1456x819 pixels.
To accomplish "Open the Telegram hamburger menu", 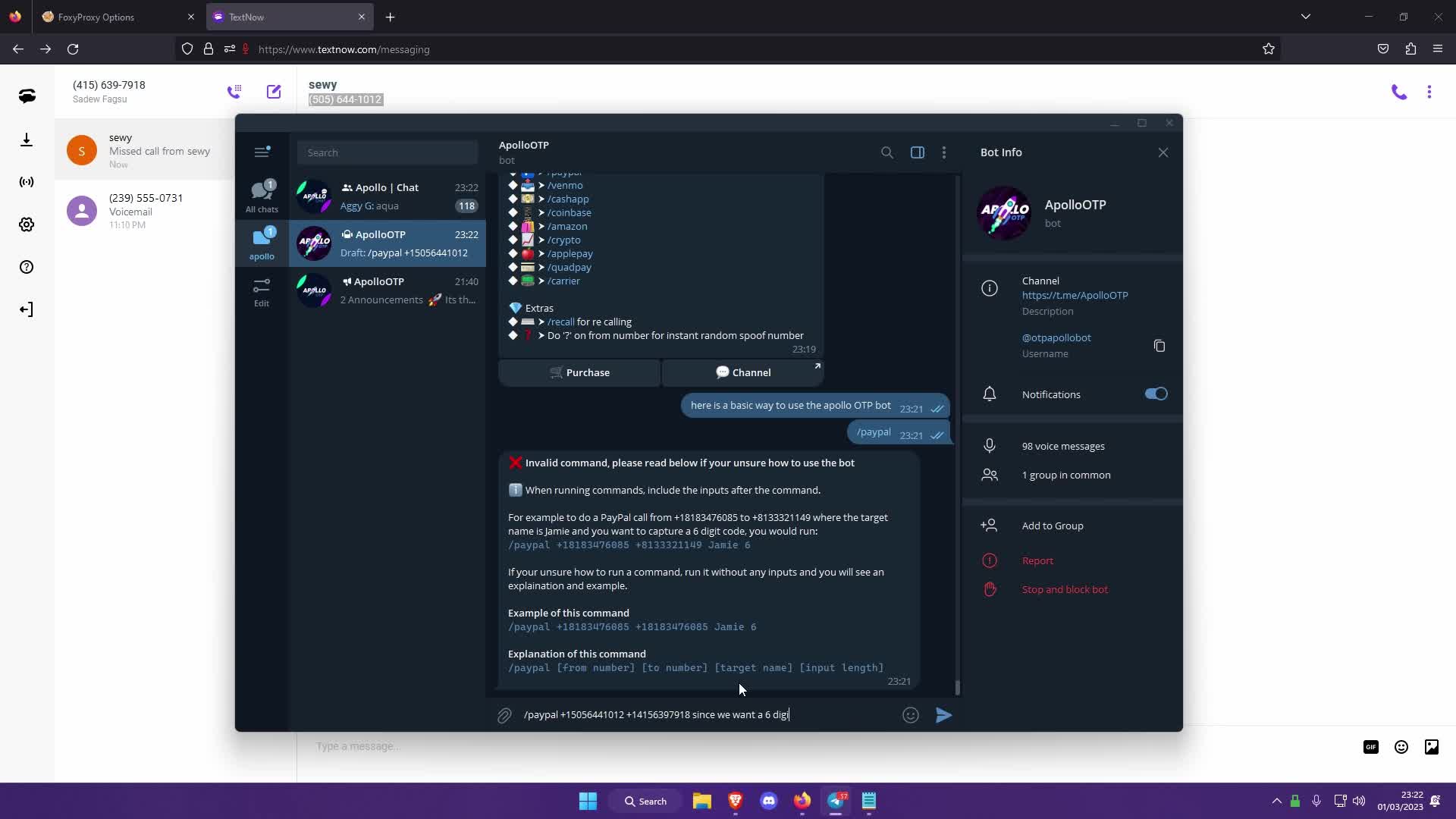I will click(x=262, y=152).
